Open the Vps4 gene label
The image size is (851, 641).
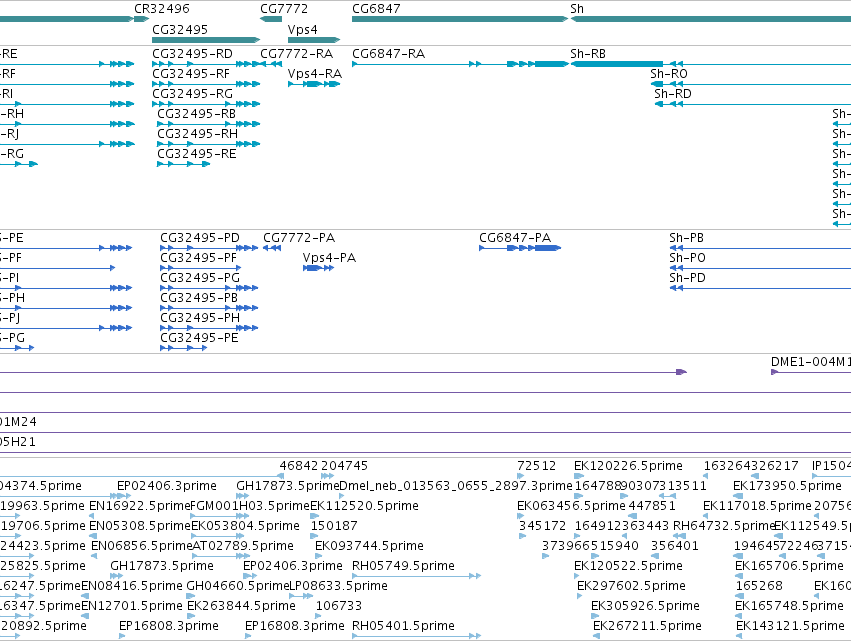point(302,29)
